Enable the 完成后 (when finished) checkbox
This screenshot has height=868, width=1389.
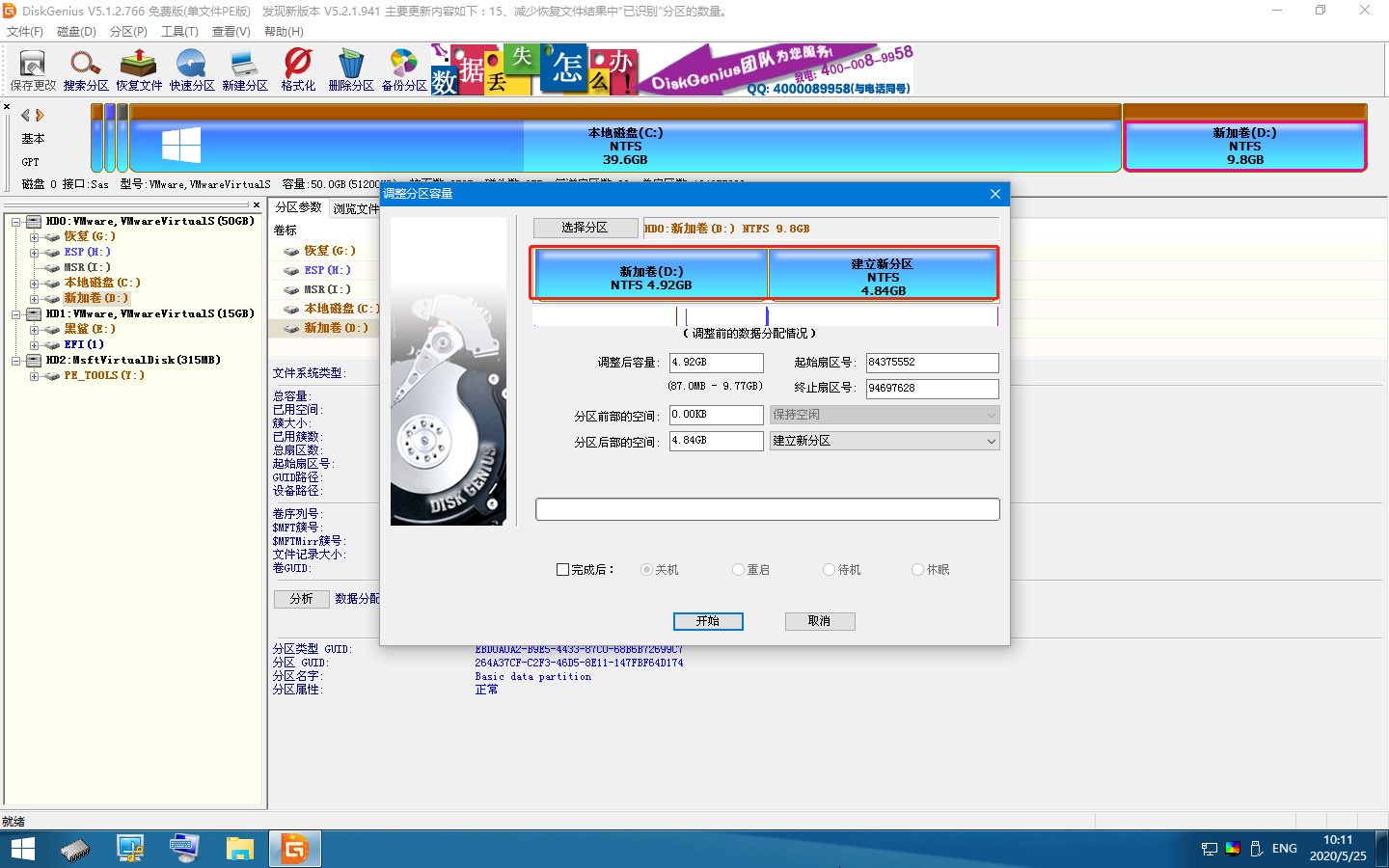coord(562,570)
